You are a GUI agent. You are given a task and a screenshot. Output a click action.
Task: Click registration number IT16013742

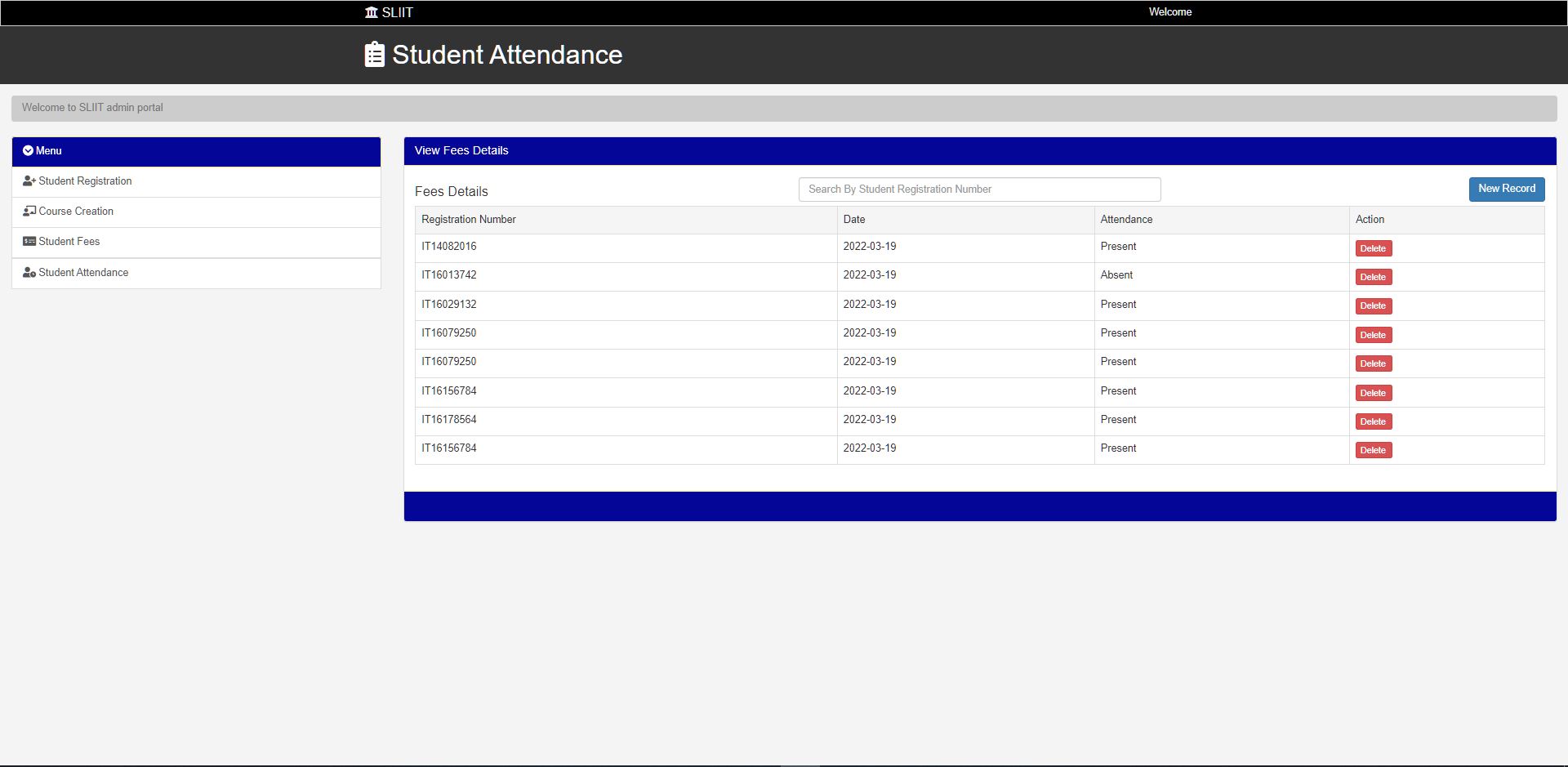tap(448, 275)
